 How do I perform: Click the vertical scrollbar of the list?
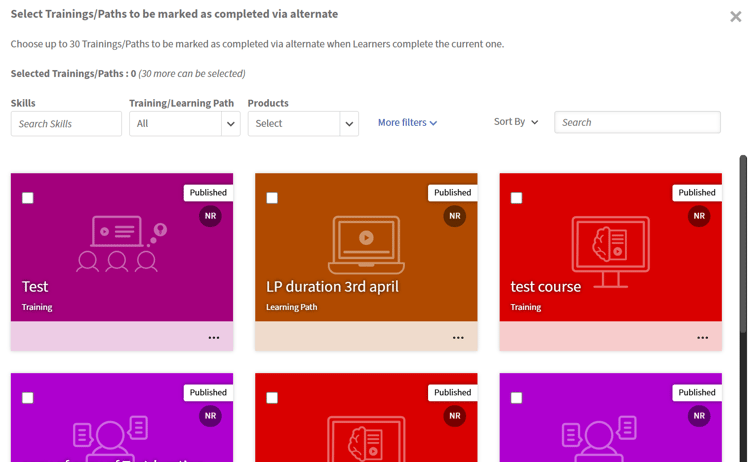743,244
